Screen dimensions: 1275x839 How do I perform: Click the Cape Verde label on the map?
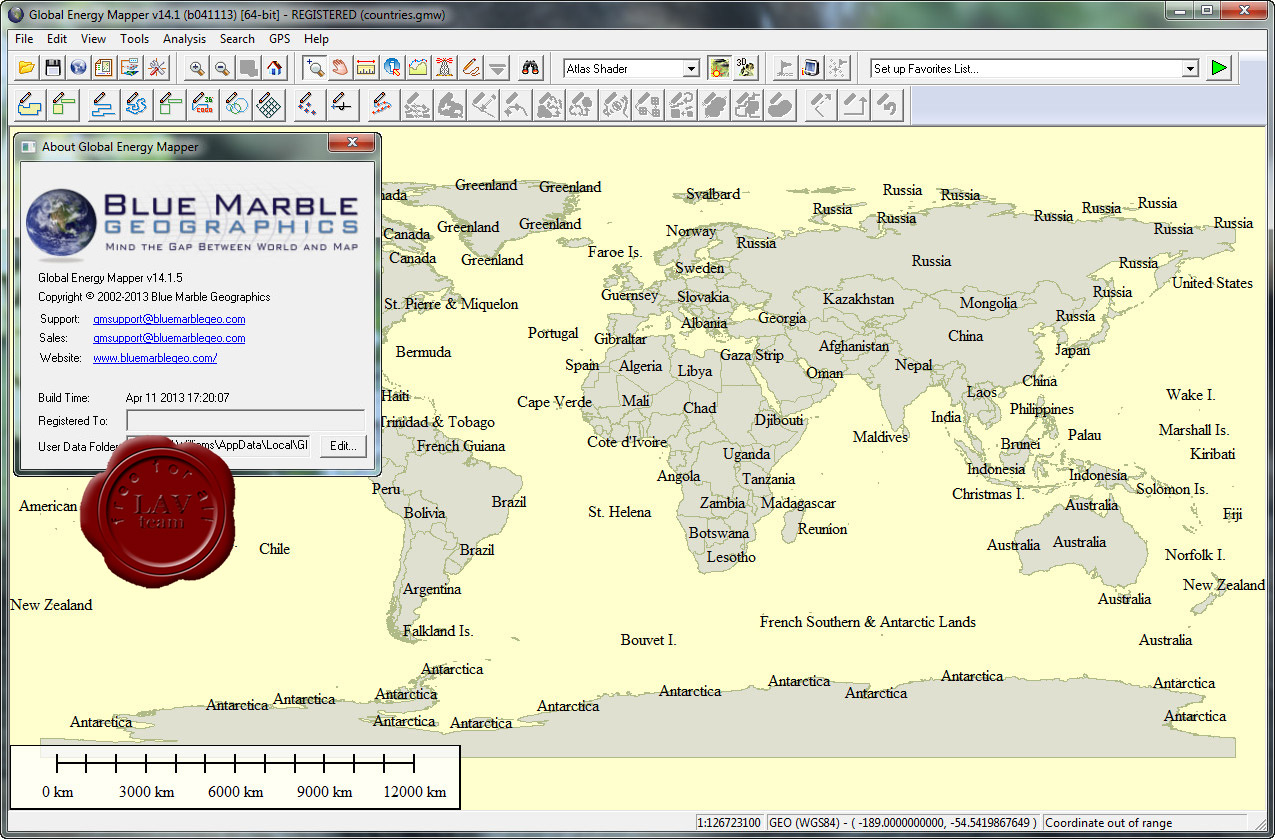pyautogui.click(x=554, y=402)
